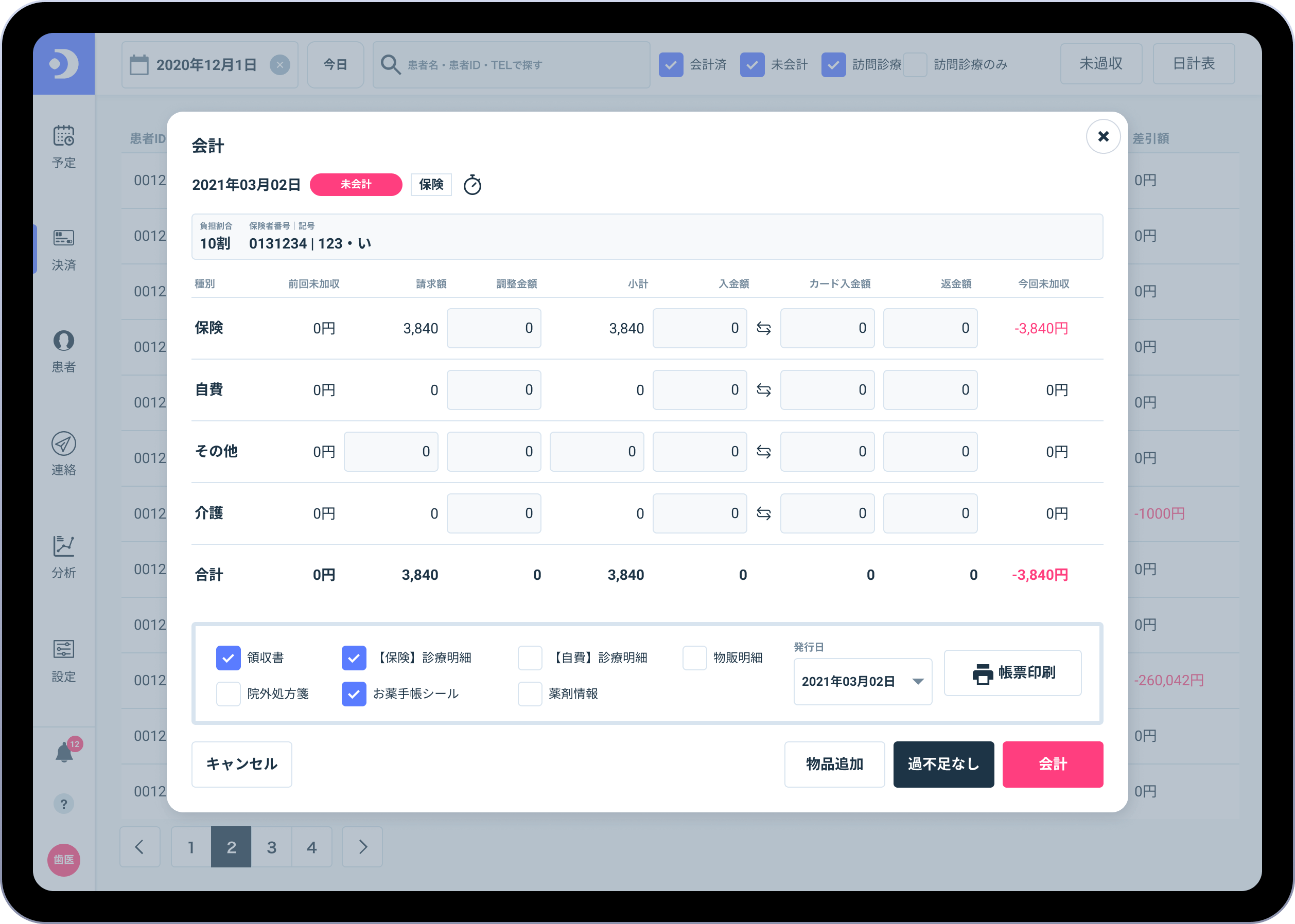Uncheck the 領収書 checkbox
The image size is (1295, 924).
[228, 658]
